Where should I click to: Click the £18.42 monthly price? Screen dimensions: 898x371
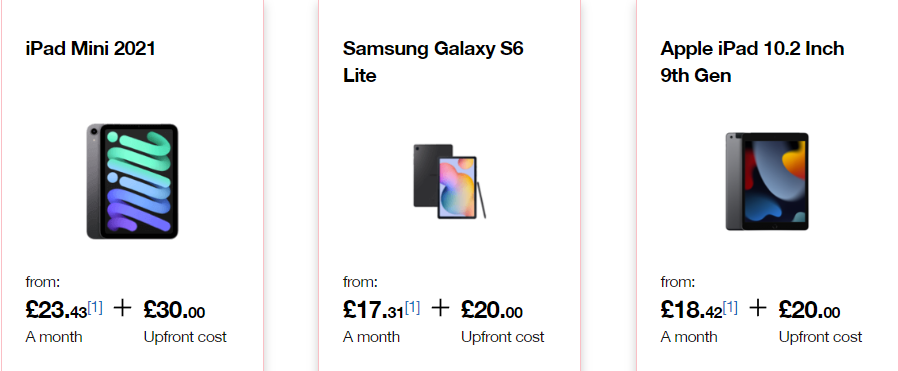pos(691,310)
